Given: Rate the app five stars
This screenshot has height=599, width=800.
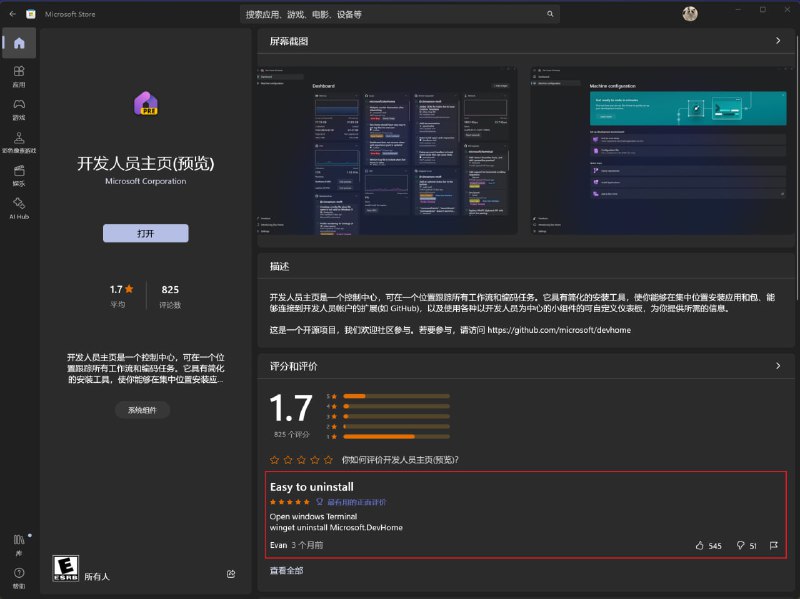Looking at the screenshot, I should (328, 460).
